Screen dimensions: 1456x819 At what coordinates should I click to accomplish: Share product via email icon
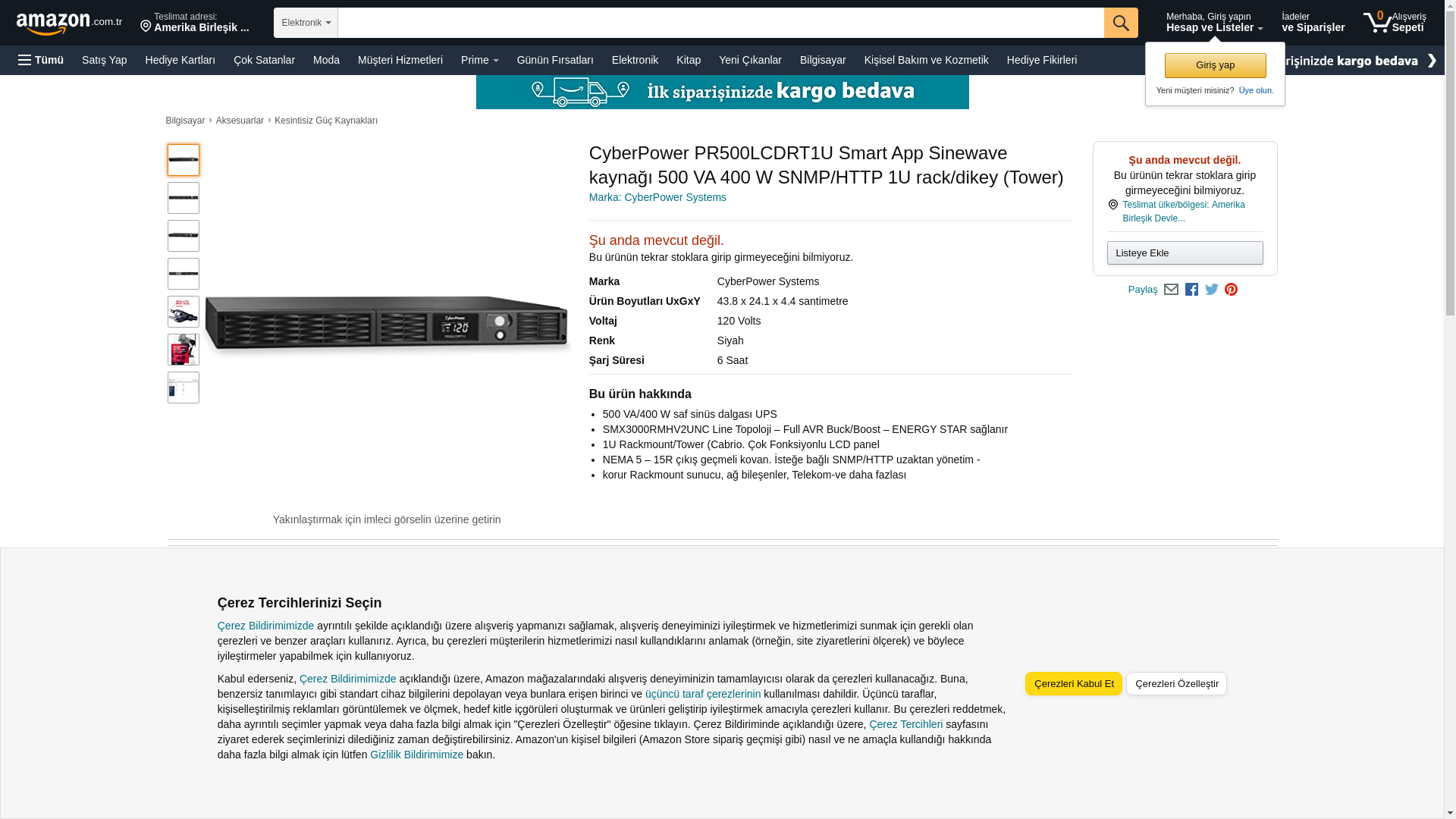[1171, 290]
